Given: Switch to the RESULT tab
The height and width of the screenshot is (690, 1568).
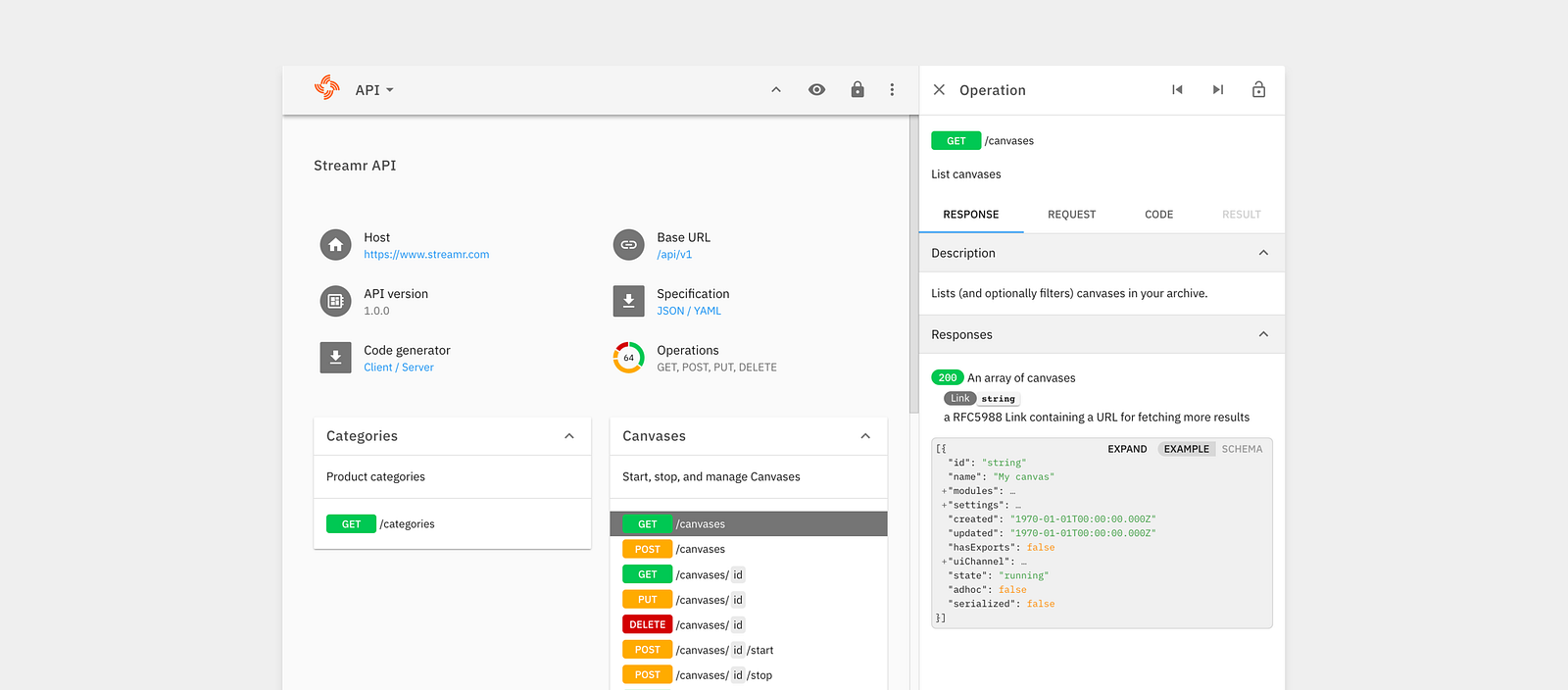Looking at the screenshot, I should (1242, 215).
